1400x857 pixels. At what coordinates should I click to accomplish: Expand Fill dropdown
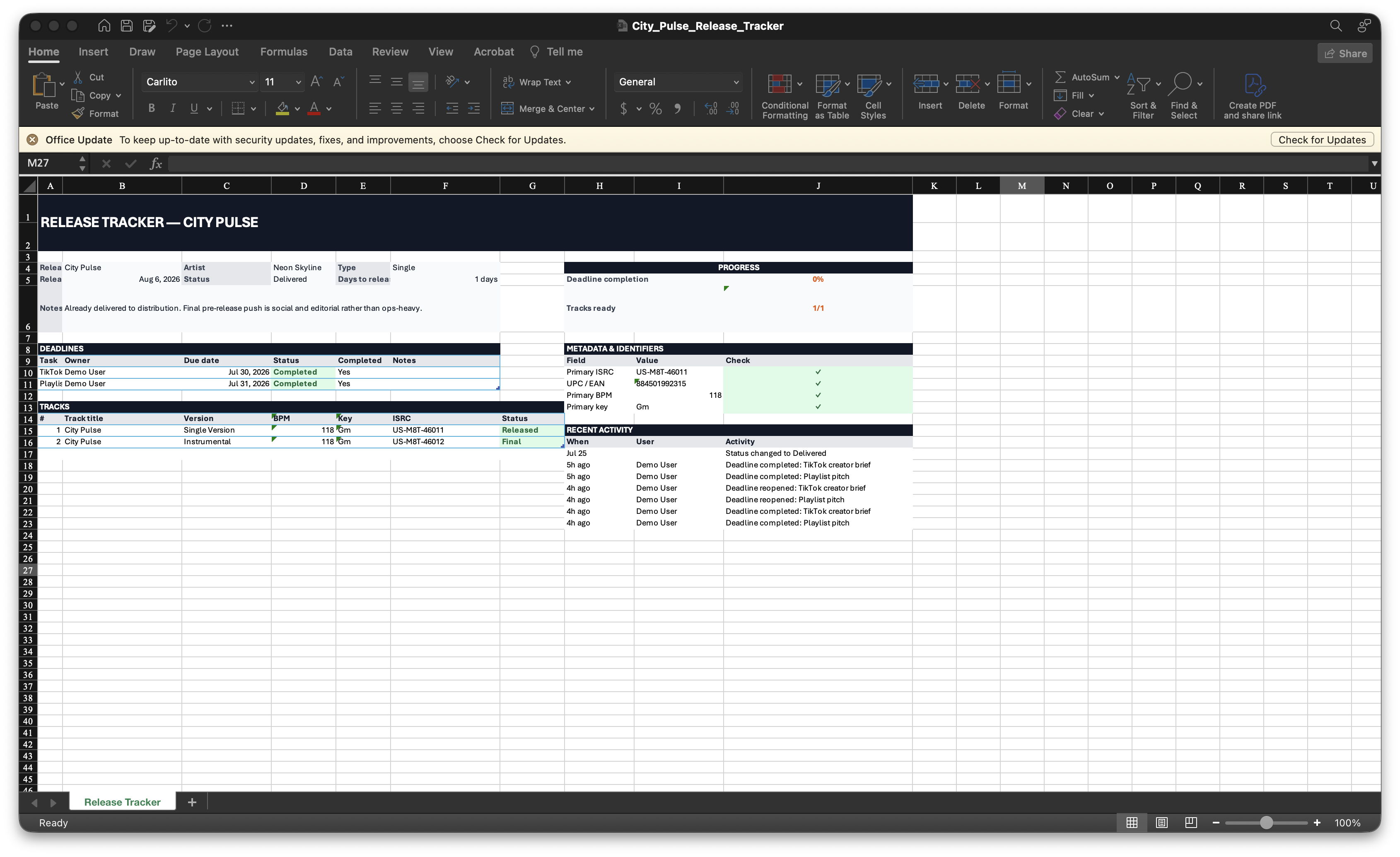(1091, 95)
